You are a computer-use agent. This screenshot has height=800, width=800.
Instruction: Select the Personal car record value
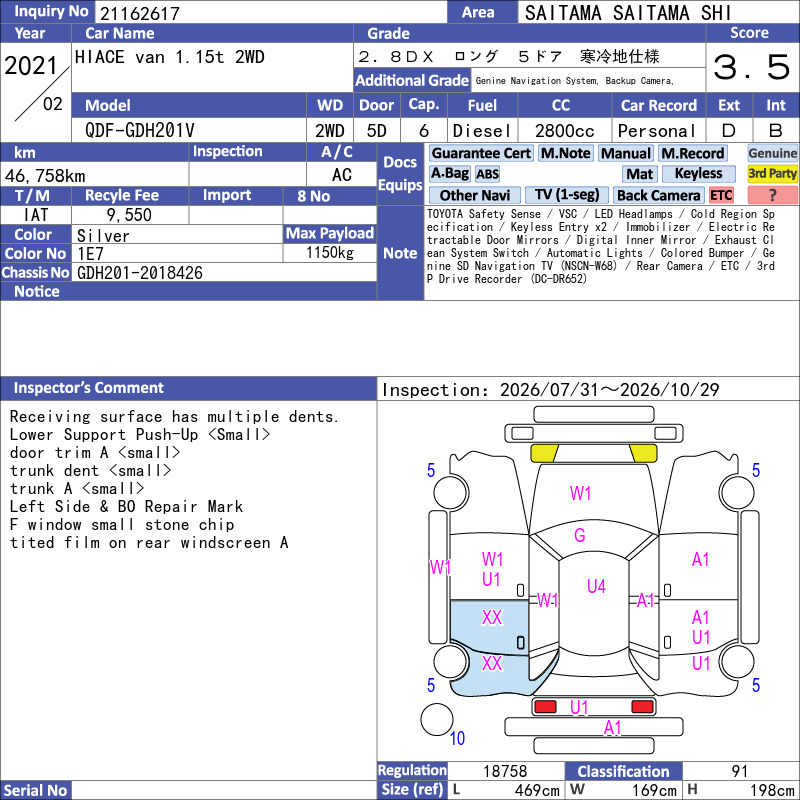click(657, 131)
